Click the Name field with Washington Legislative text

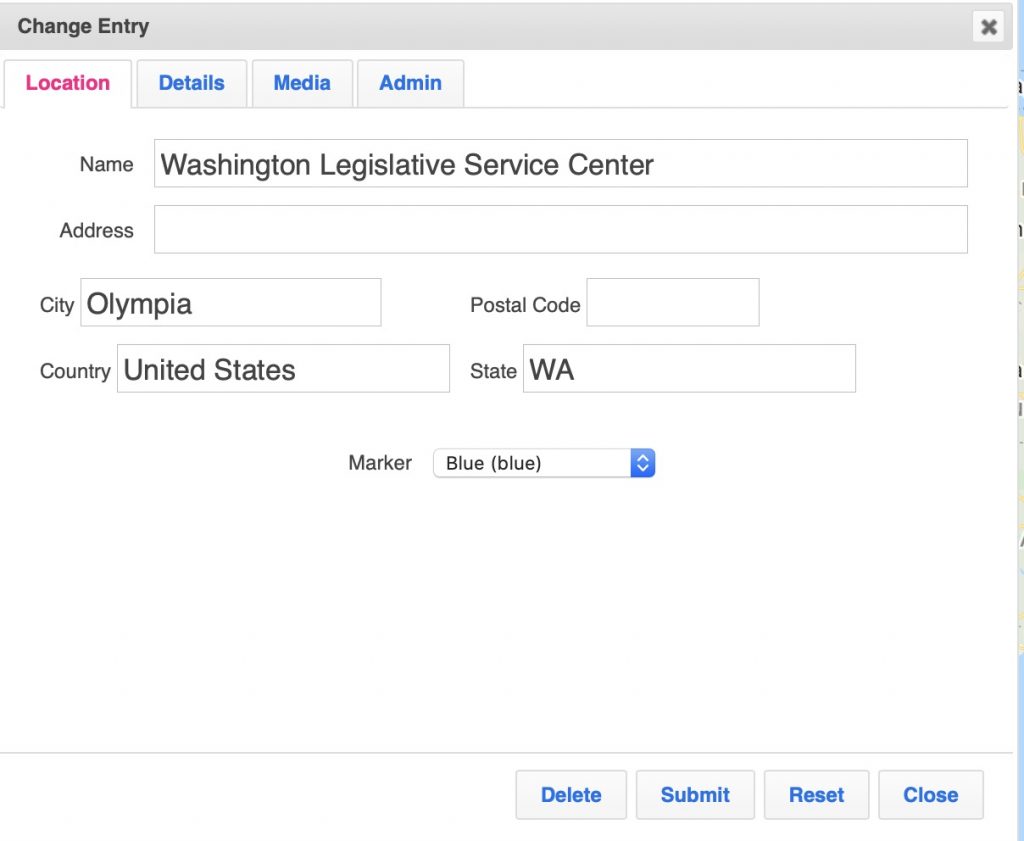560,164
